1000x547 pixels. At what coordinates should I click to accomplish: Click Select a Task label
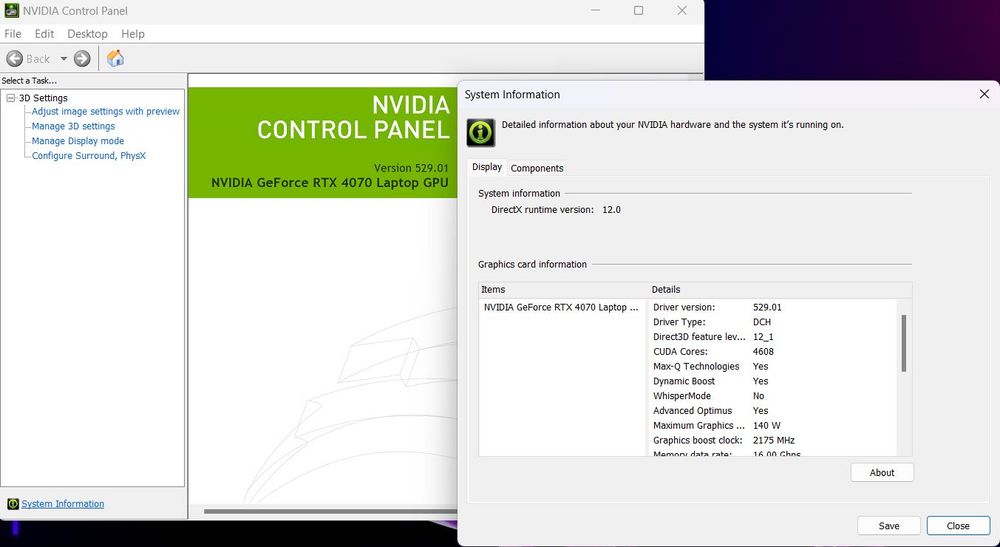point(29,81)
